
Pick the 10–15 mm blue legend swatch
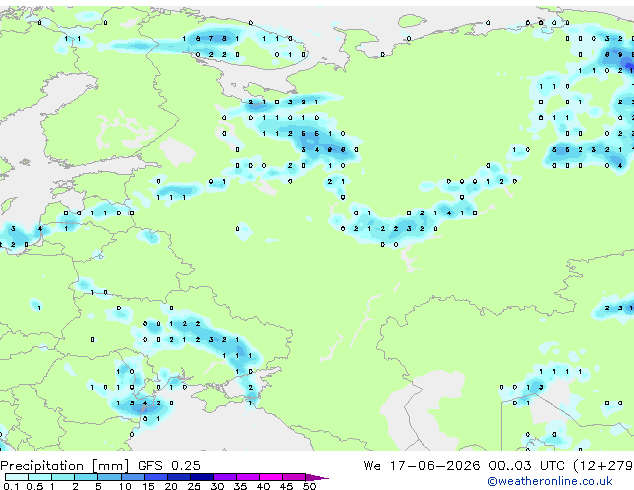coord(133,477)
